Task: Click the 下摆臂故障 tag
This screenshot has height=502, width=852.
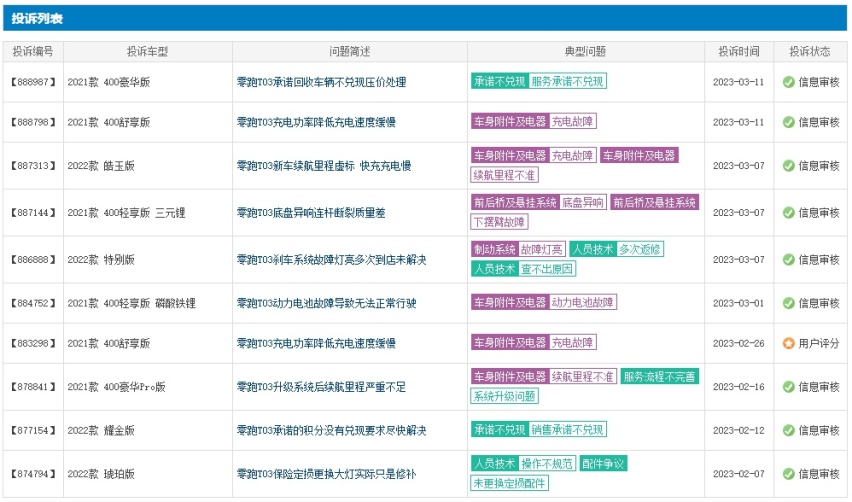Action: point(499,222)
